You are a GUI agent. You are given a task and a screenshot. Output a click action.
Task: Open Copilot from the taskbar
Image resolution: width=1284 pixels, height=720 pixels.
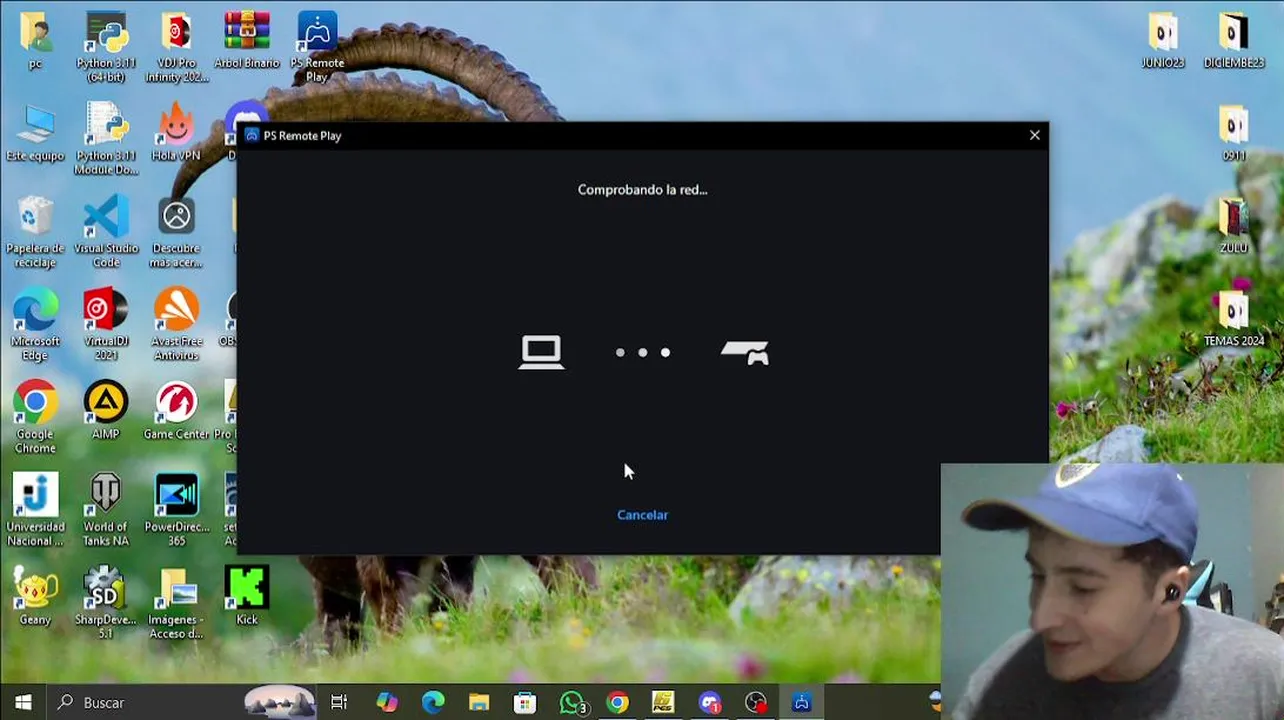click(387, 702)
